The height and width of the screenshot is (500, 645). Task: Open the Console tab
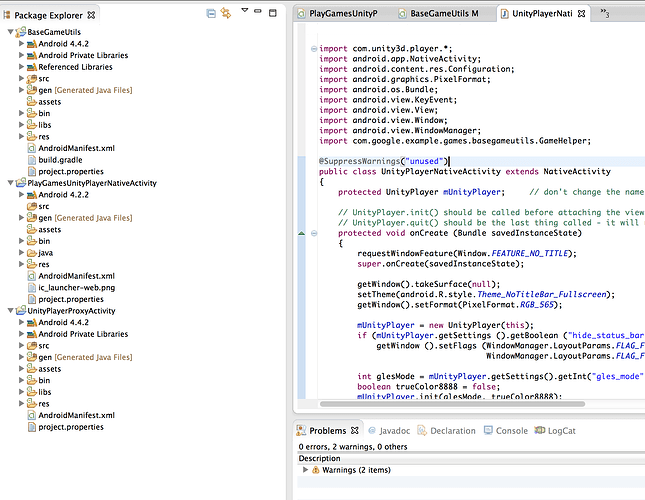[x=506, y=431]
